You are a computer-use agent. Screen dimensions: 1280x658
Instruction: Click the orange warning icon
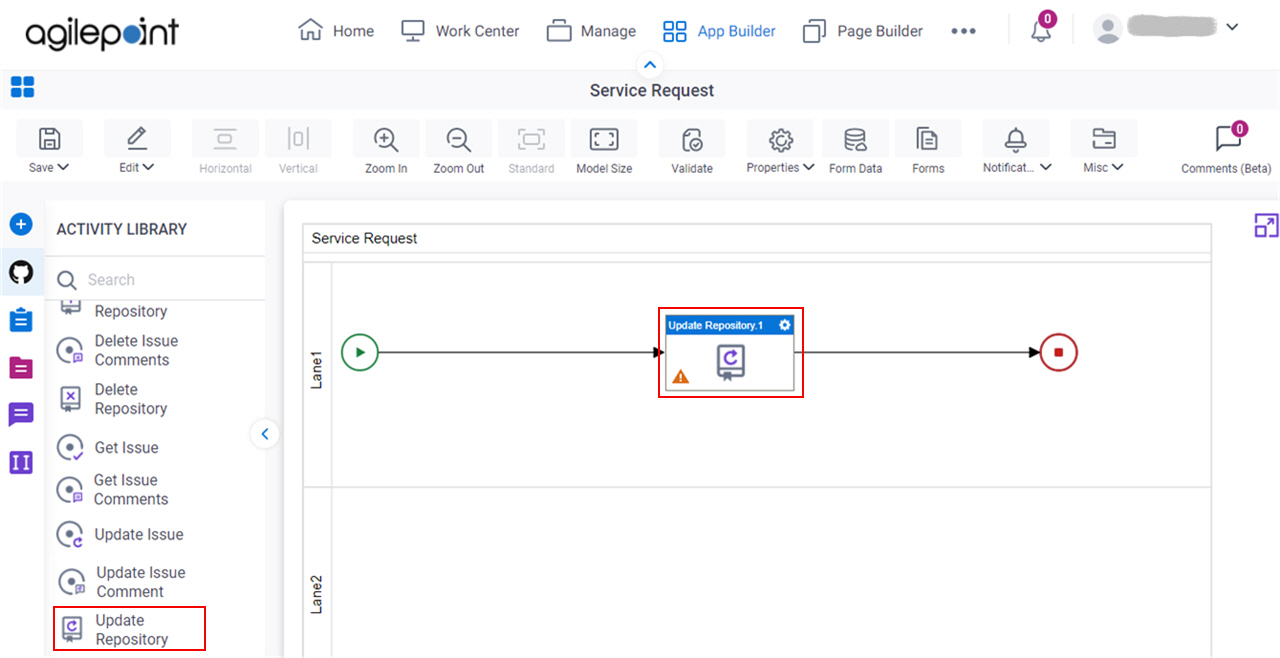(680, 377)
